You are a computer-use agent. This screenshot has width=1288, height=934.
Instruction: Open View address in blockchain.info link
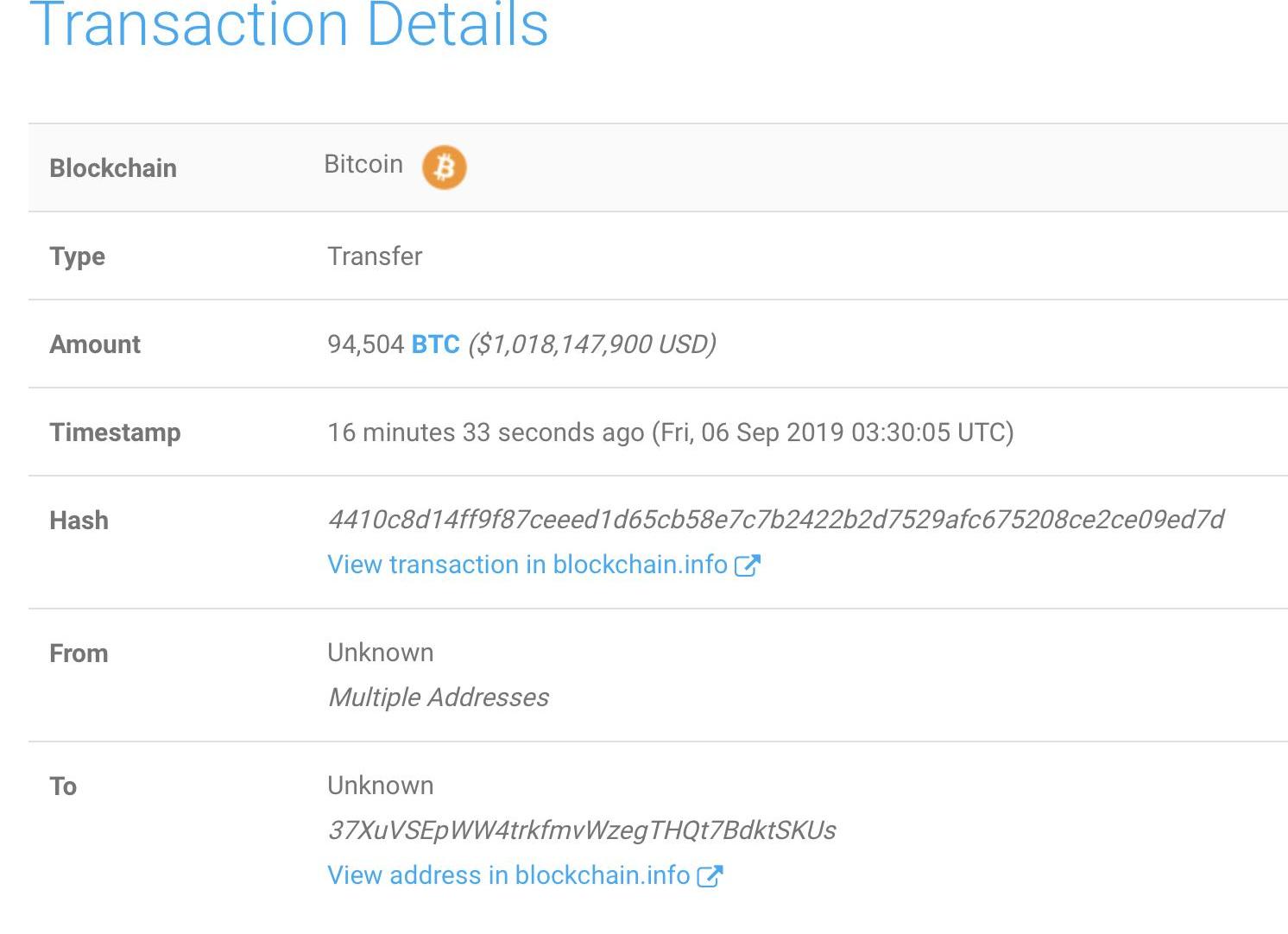click(508, 875)
